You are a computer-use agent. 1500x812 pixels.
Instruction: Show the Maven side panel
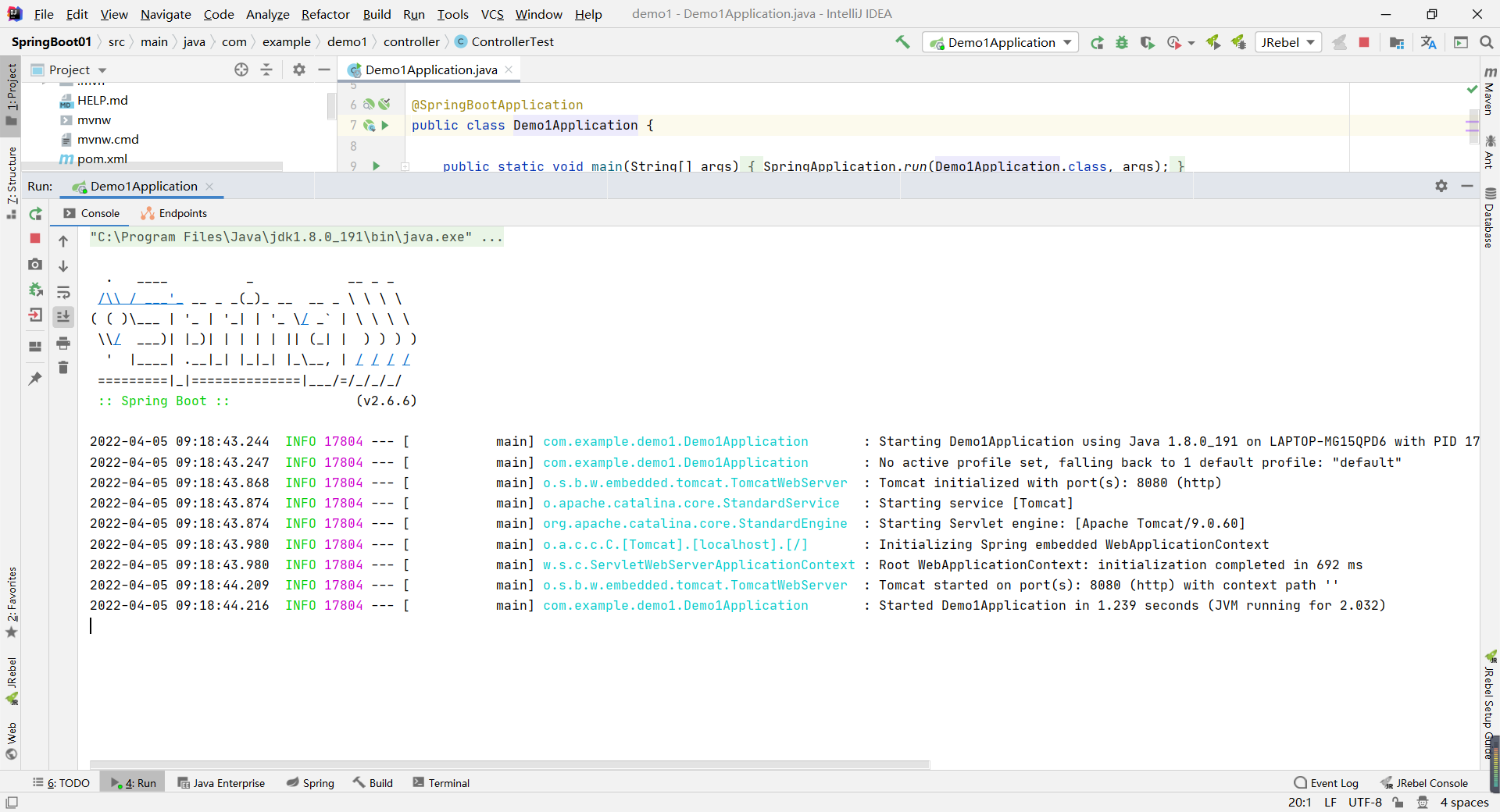coord(1490,90)
